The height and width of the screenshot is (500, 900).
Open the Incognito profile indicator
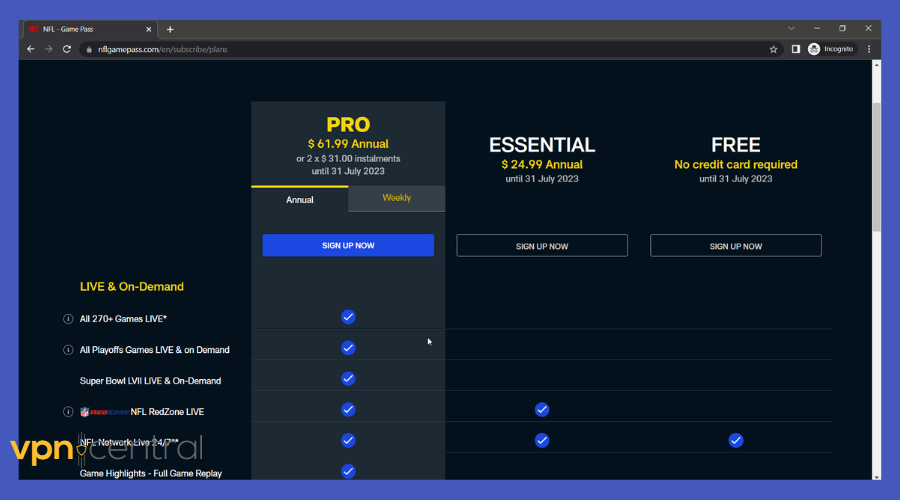[830, 49]
